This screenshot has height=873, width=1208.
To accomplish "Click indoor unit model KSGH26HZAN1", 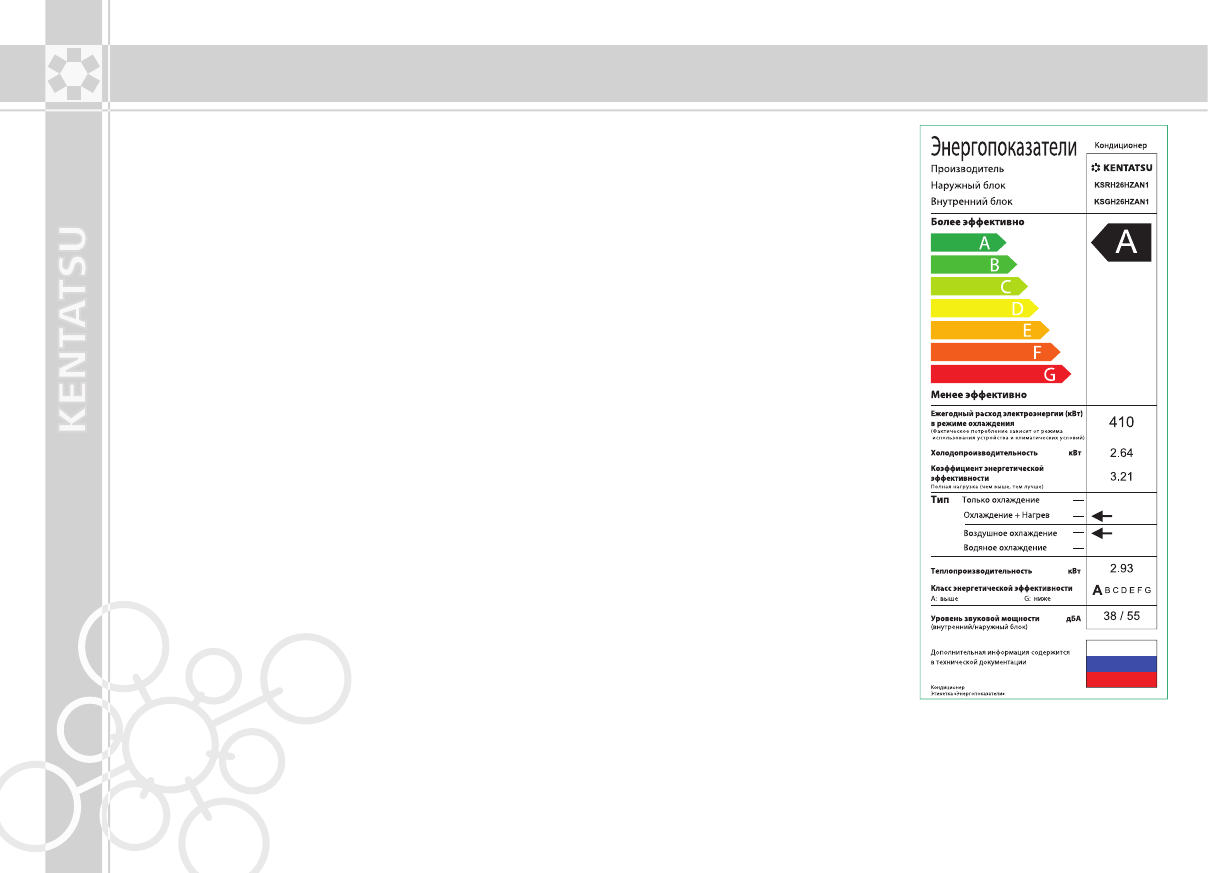I will (1121, 202).
